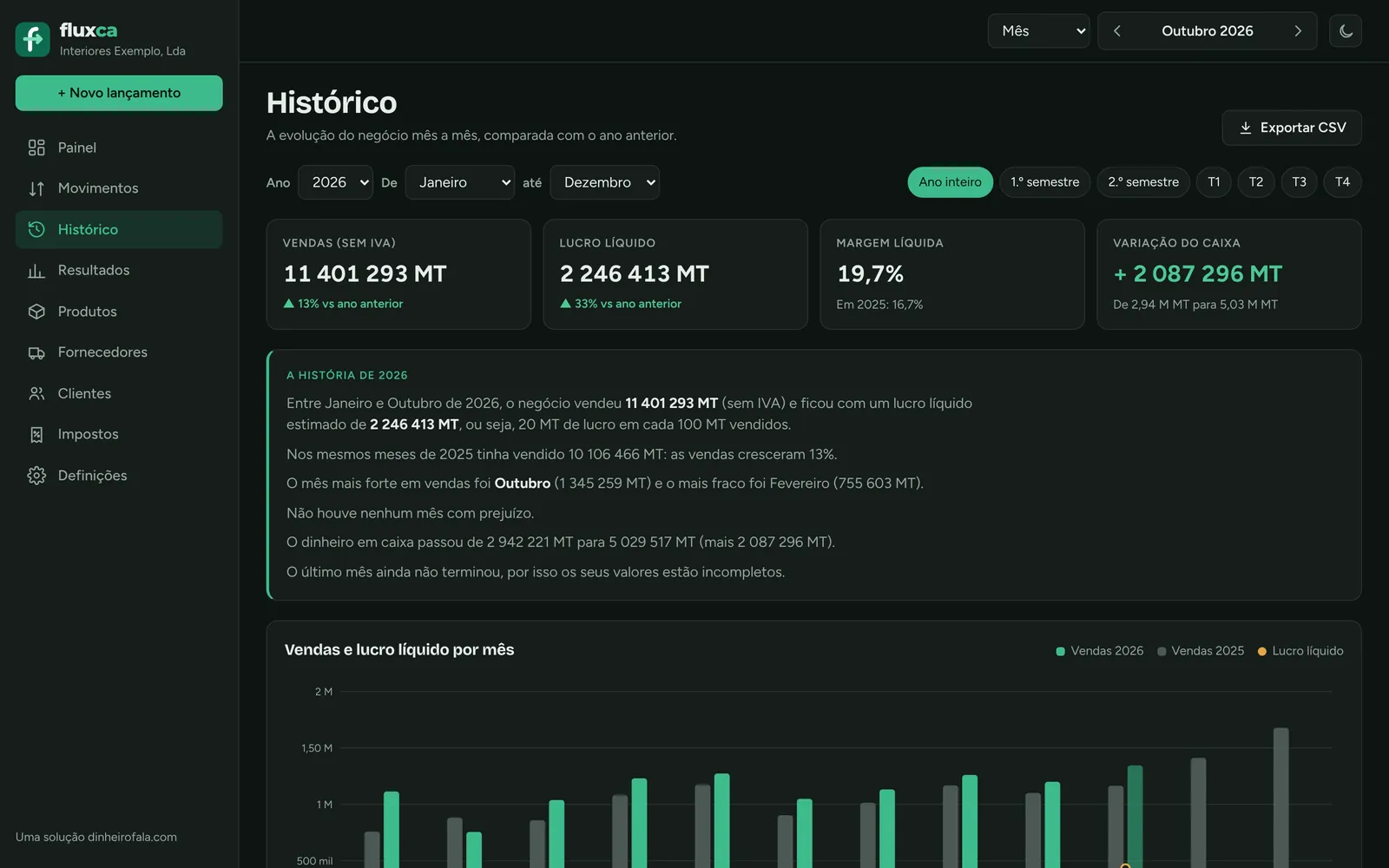Click the Fornecedores truck icon

36,352
